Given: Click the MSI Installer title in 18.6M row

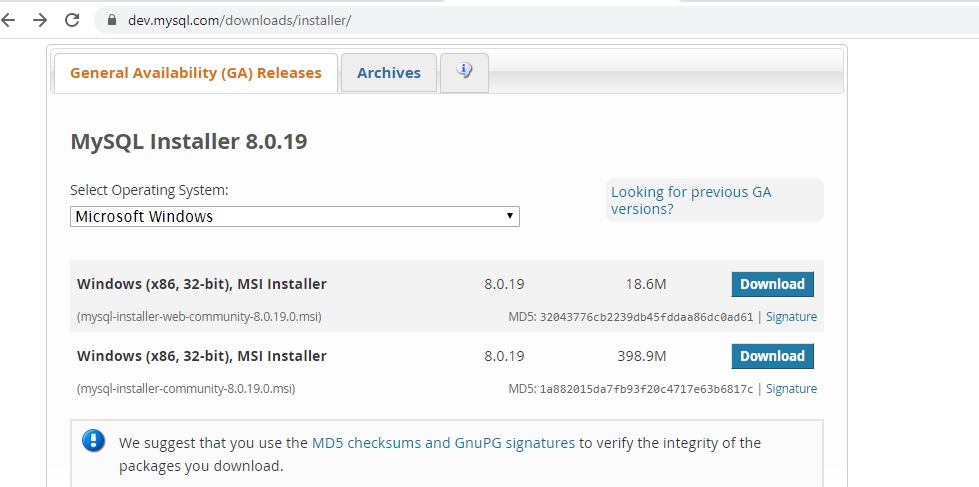Looking at the screenshot, I should click(x=202, y=284).
